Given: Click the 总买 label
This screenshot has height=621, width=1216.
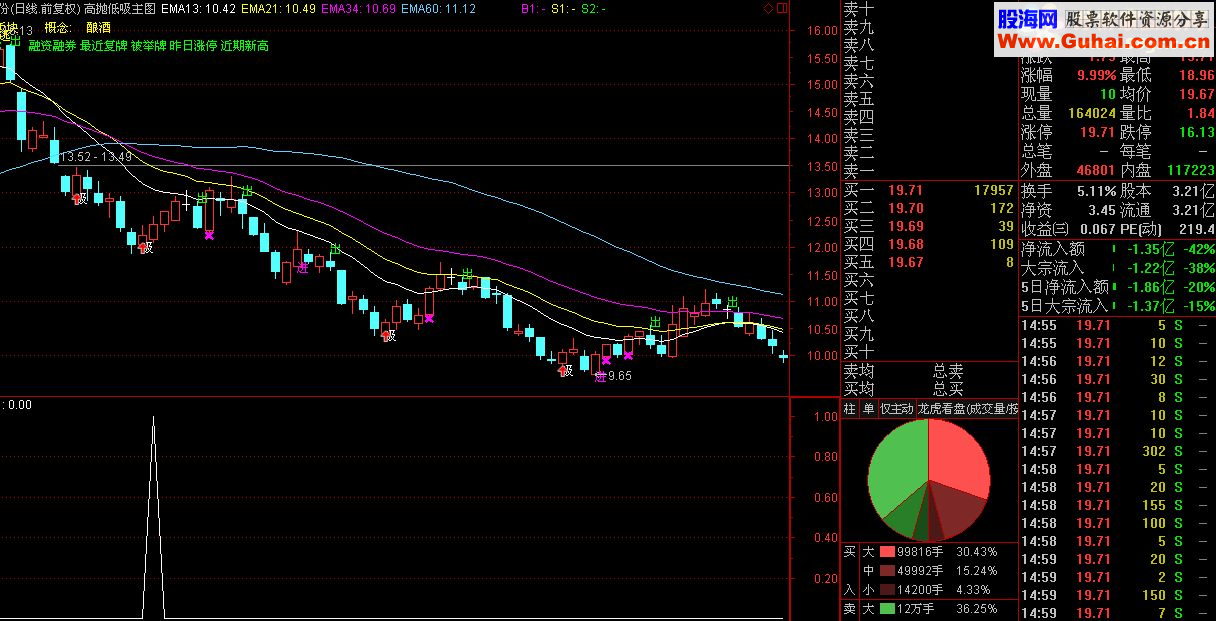Looking at the screenshot, I should tap(948, 389).
